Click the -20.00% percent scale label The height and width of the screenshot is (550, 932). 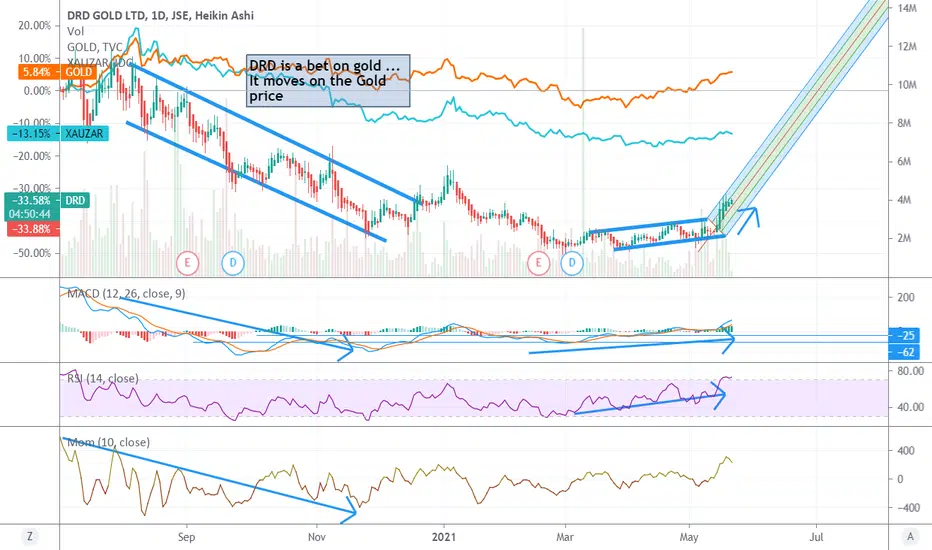(32, 156)
